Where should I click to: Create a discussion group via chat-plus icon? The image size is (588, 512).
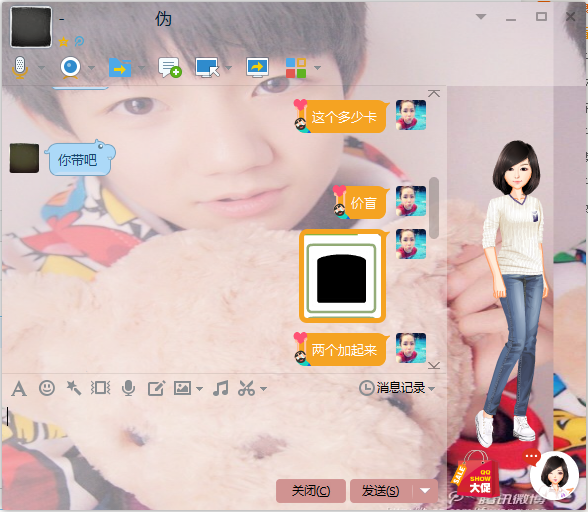[170, 68]
